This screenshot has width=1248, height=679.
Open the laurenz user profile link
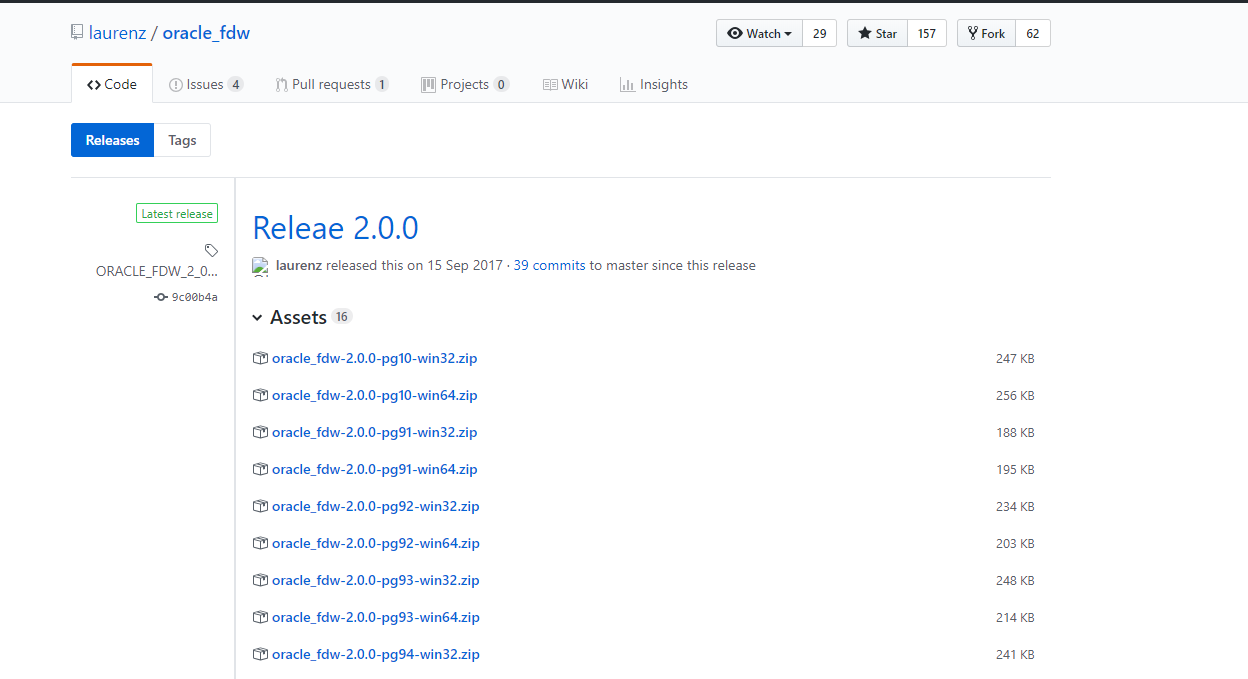pos(117,33)
